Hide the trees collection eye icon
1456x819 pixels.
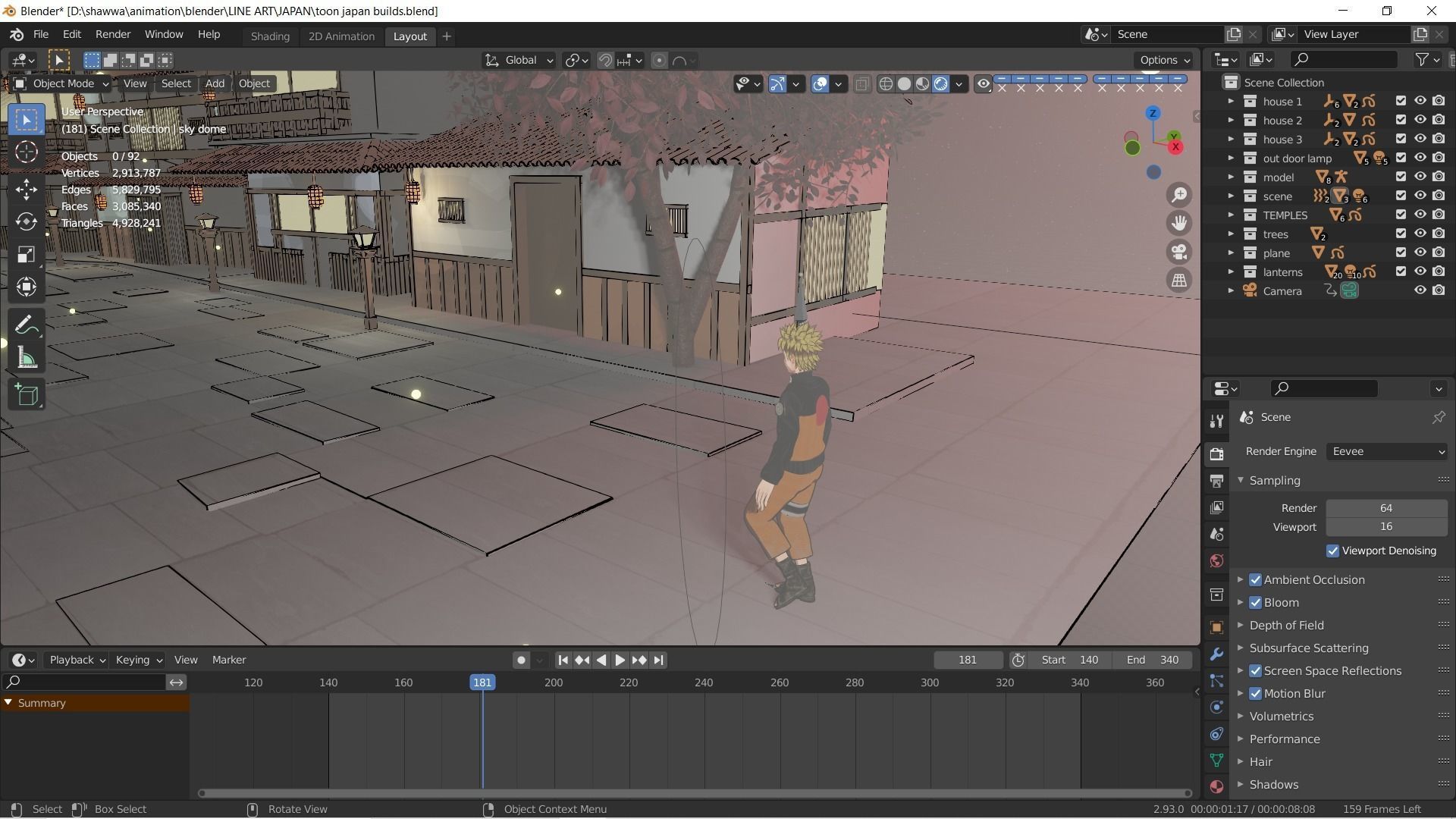pyautogui.click(x=1420, y=234)
